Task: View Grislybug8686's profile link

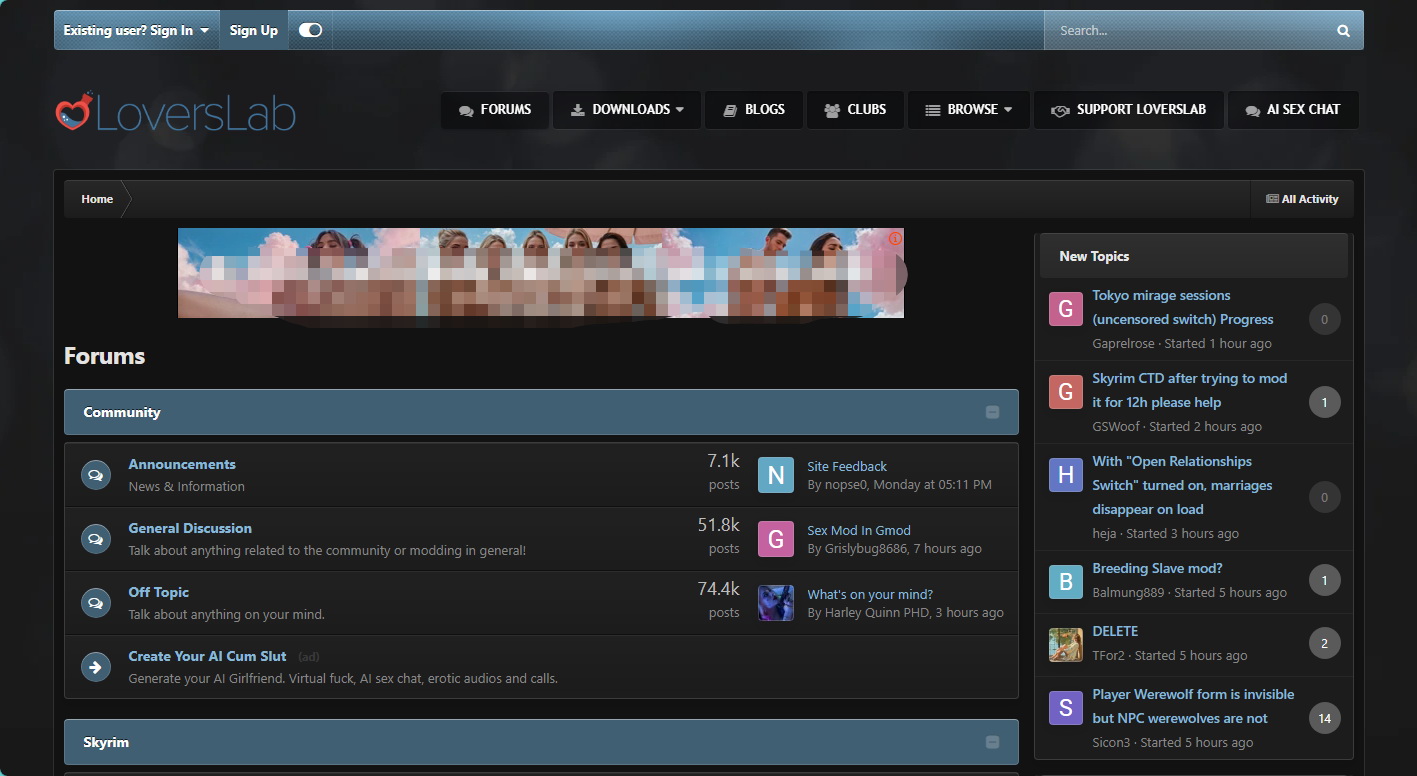Action: (x=864, y=548)
